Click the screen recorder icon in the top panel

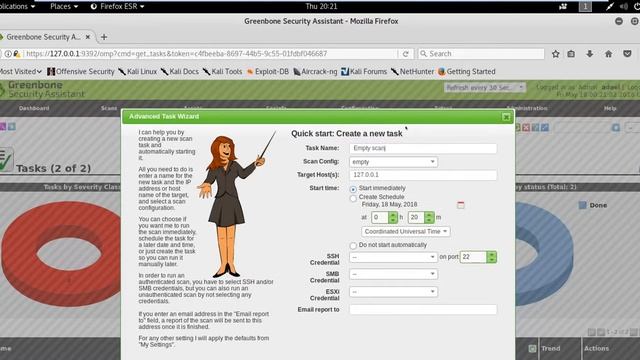point(563,7)
